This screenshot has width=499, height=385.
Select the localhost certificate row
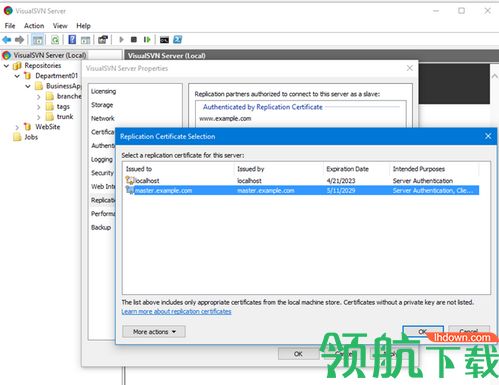tap(302, 181)
